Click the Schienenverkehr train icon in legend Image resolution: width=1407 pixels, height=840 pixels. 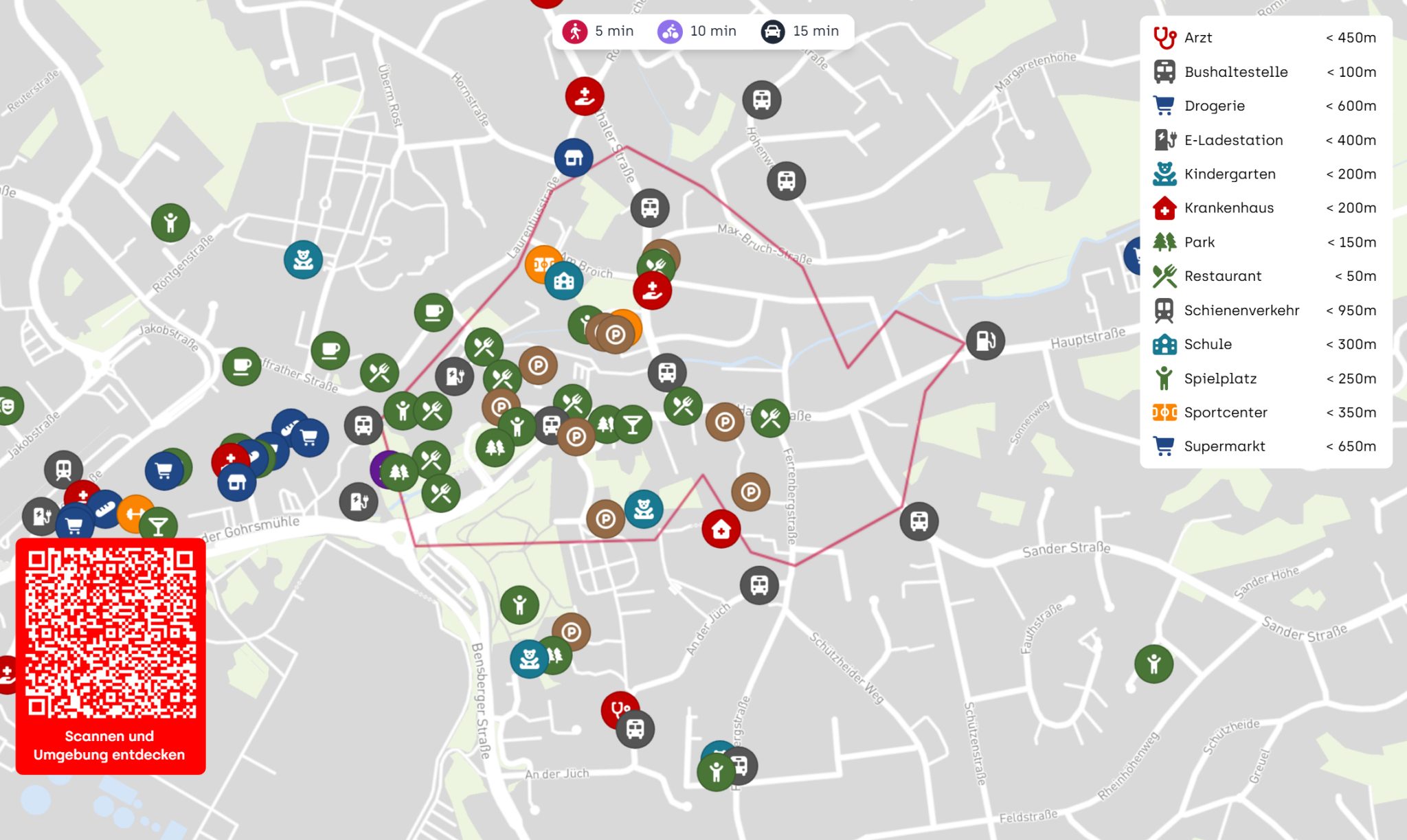click(1164, 310)
